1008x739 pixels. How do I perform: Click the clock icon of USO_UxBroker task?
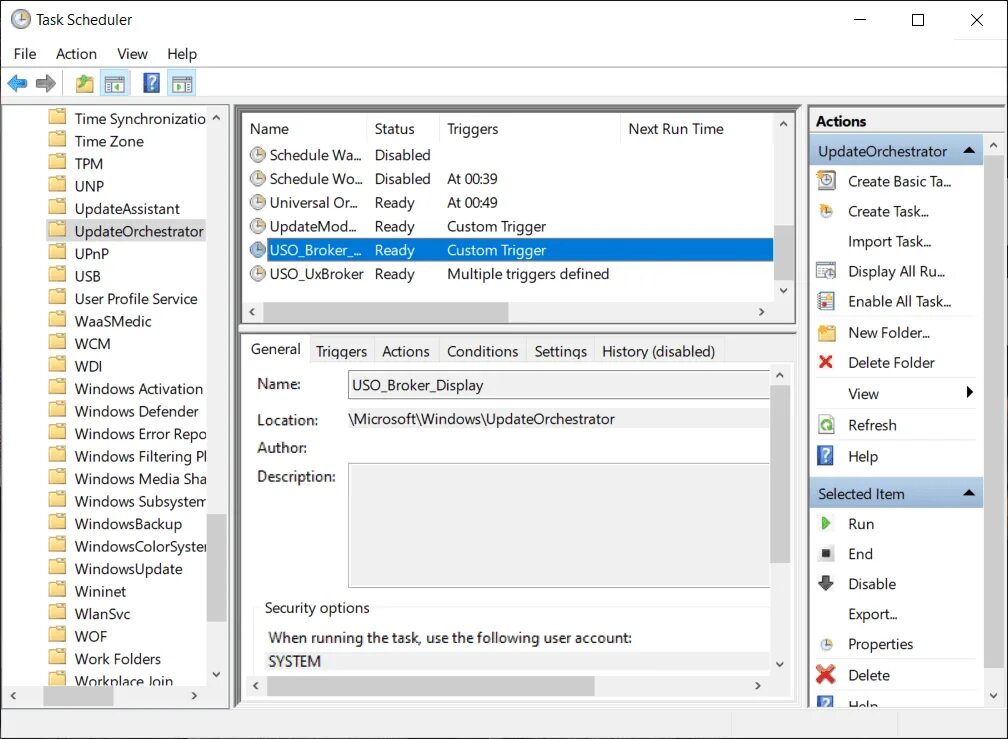[x=257, y=274]
